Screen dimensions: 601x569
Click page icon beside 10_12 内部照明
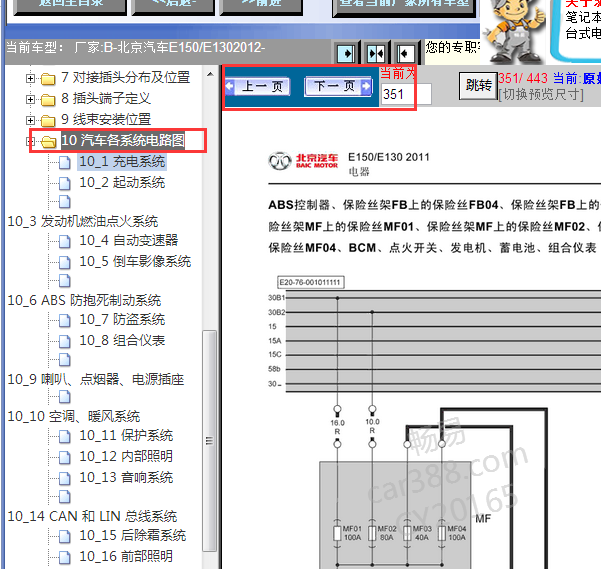coord(65,457)
